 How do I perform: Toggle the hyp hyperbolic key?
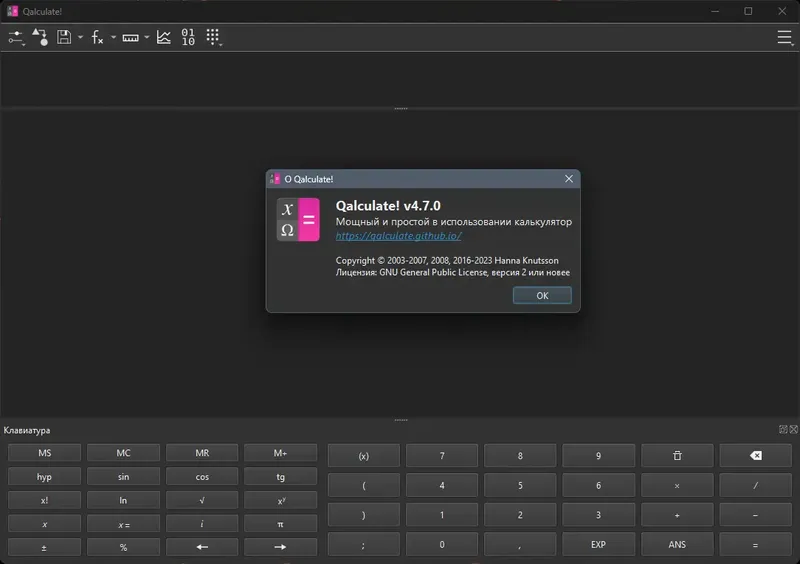[x=44, y=477]
